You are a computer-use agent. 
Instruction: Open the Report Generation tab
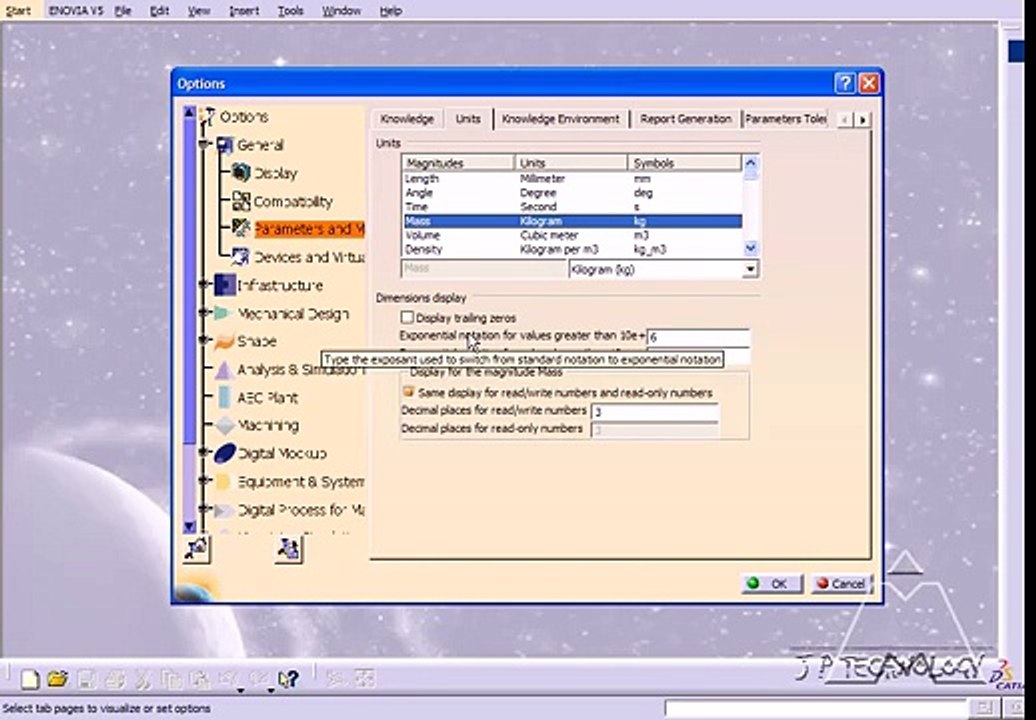point(686,119)
